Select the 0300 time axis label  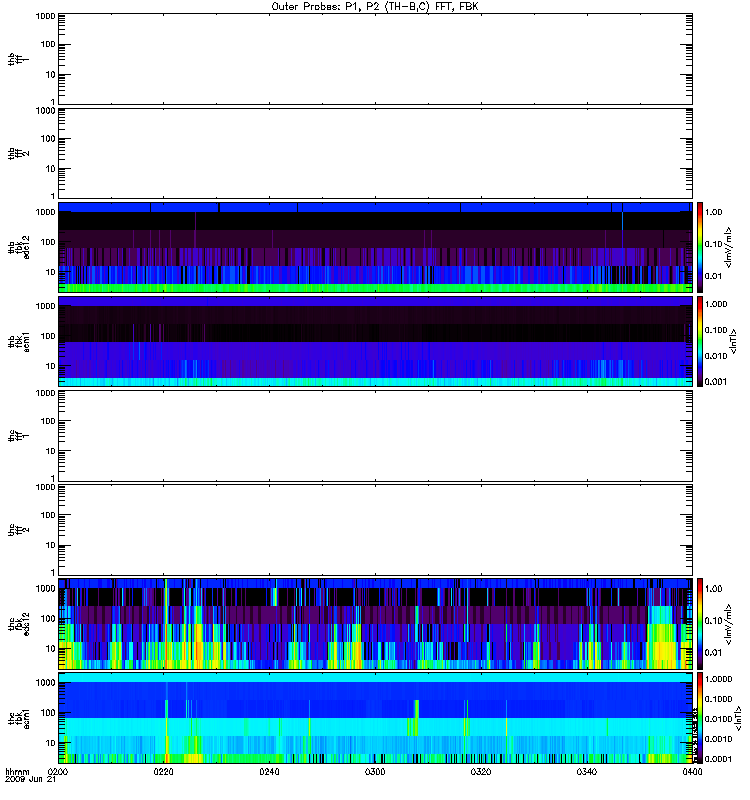click(376, 772)
